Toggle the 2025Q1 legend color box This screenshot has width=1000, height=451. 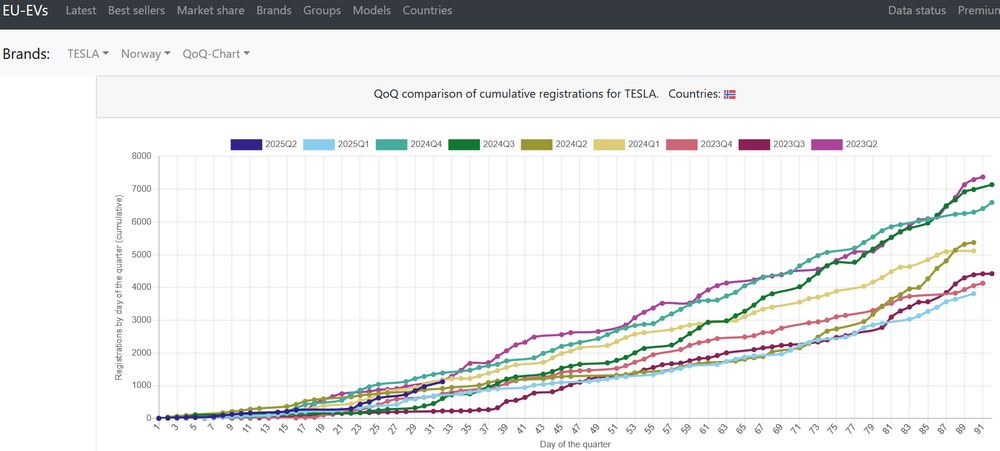click(x=319, y=144)
